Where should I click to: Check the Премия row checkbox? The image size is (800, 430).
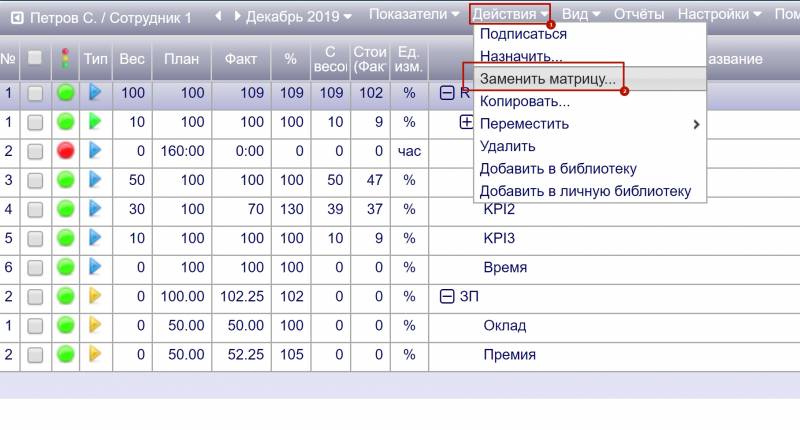[35, 355]
